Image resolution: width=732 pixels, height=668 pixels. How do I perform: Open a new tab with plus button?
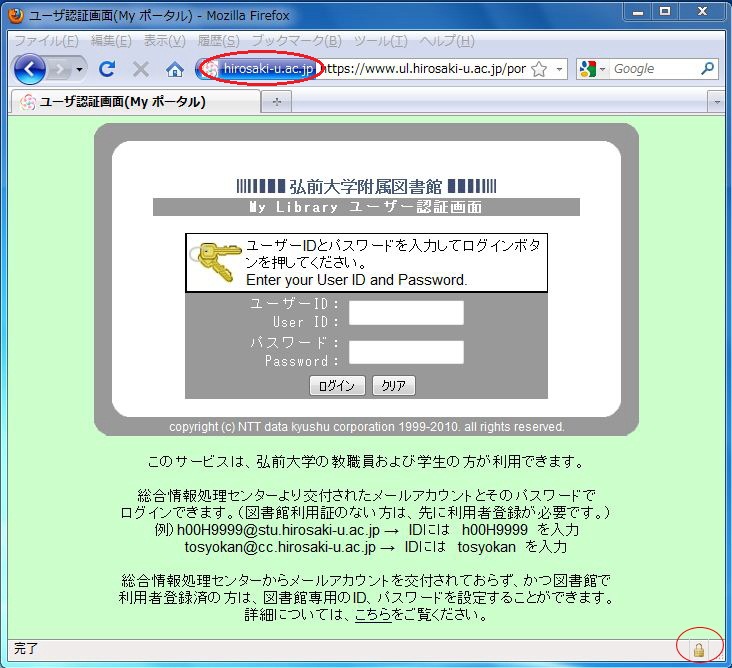pos(277,101)
